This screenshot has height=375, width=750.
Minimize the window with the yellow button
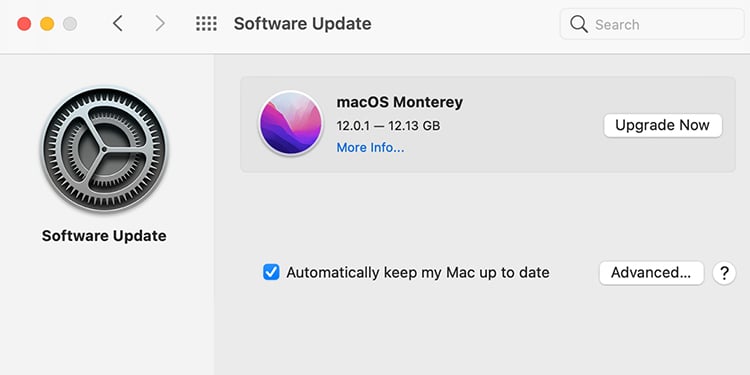point(47,24)
